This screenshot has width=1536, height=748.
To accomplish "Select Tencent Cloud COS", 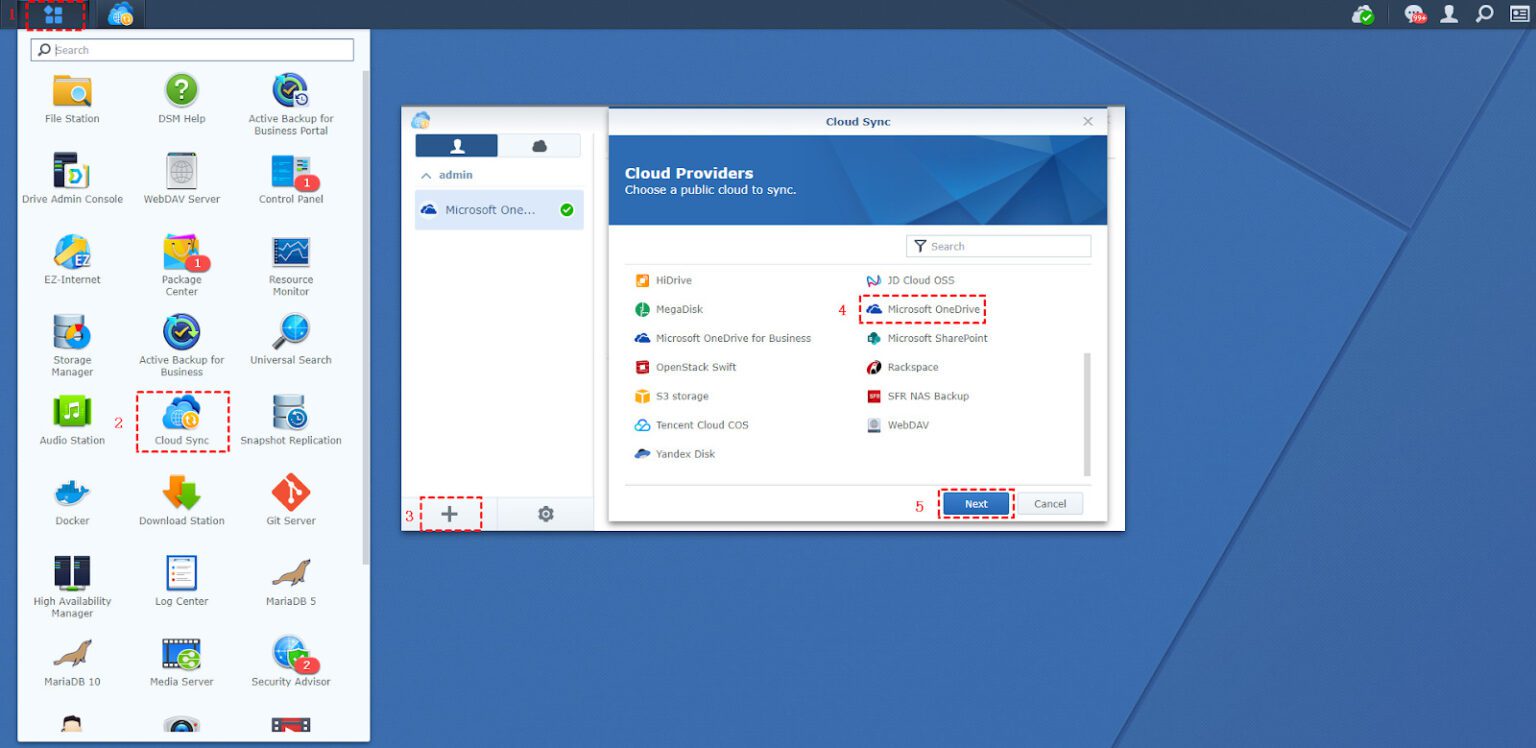I will coord(691,425).
